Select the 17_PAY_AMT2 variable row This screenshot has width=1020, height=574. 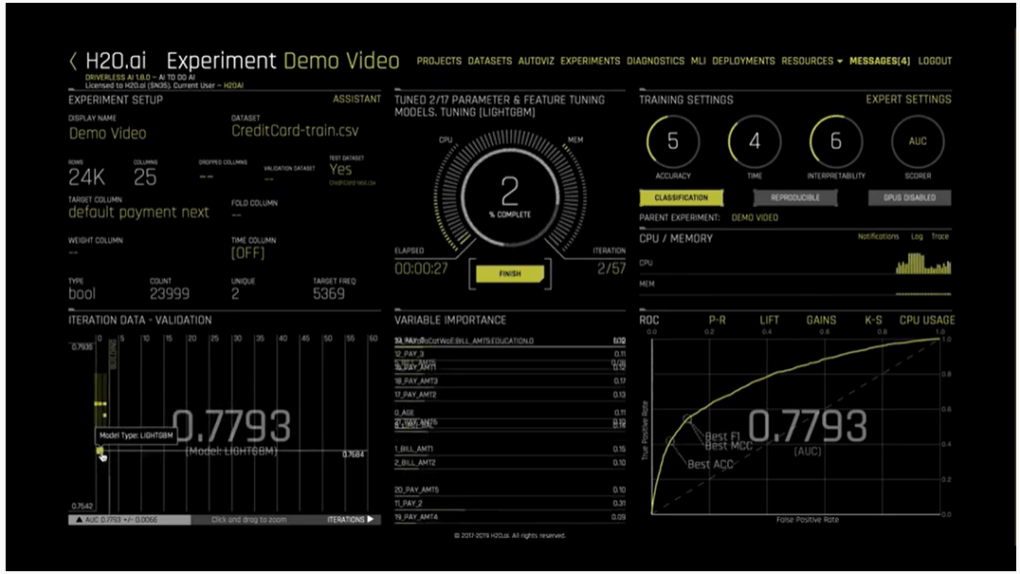[510, 395]
